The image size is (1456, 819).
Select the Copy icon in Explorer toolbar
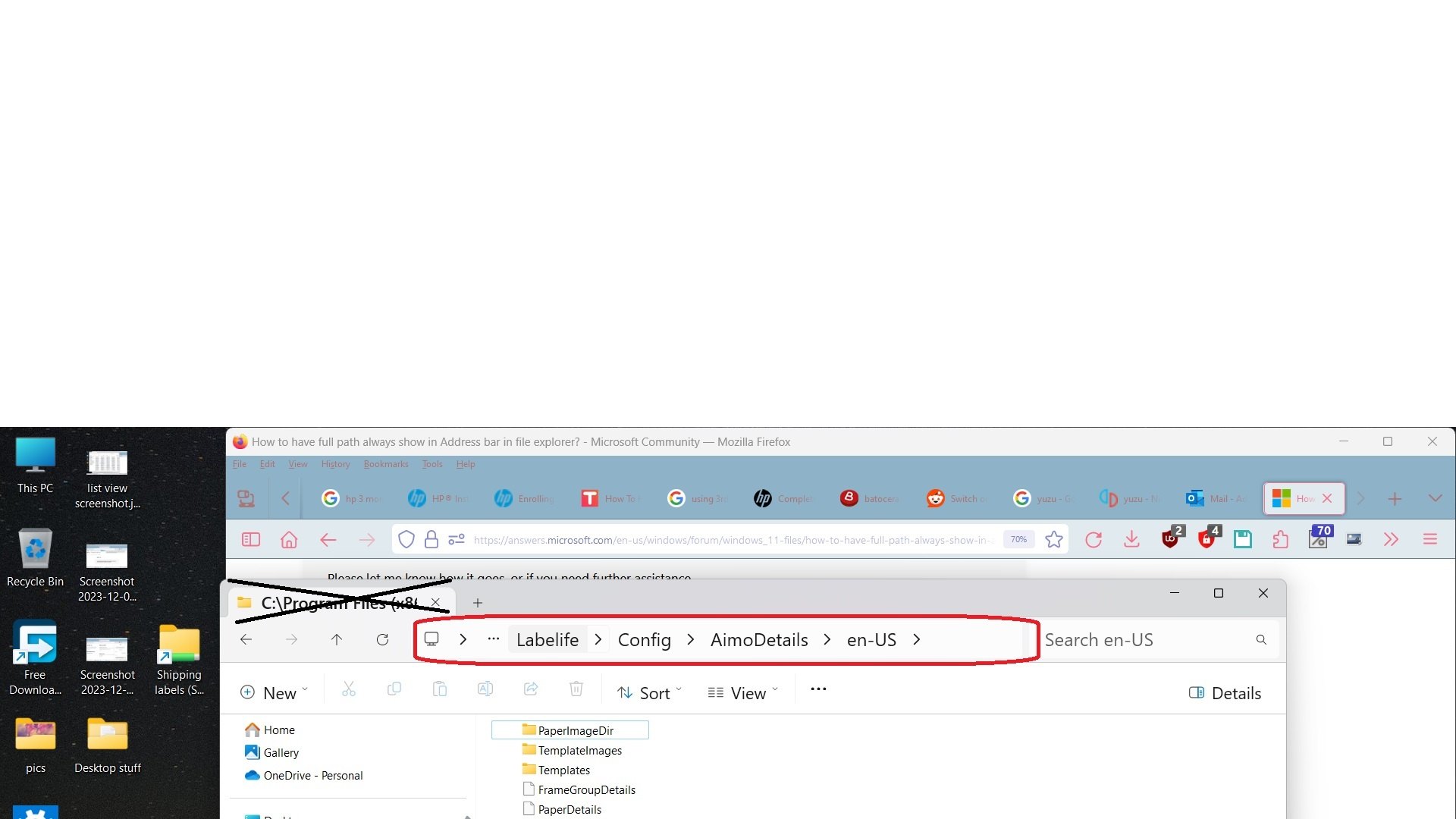(x=394, y=689)
